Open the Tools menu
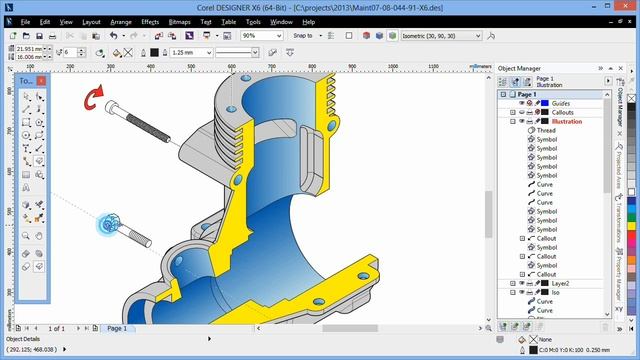Screen dimensions: 640x360 [253, 22]
